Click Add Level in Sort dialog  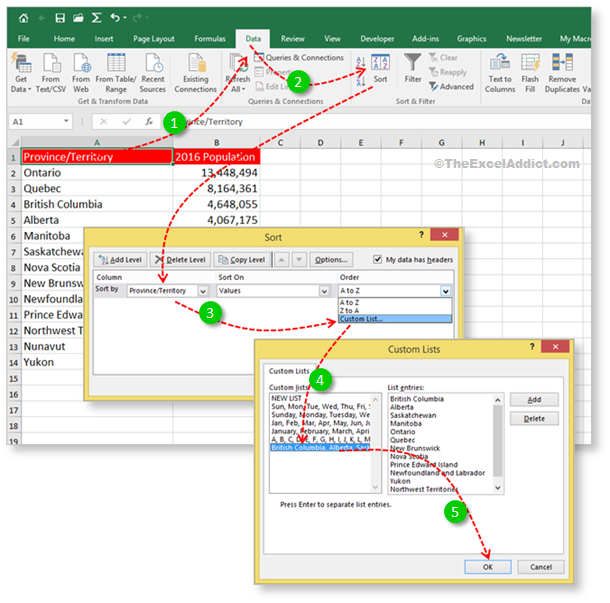pyautogui.click(x=120, y=259)
